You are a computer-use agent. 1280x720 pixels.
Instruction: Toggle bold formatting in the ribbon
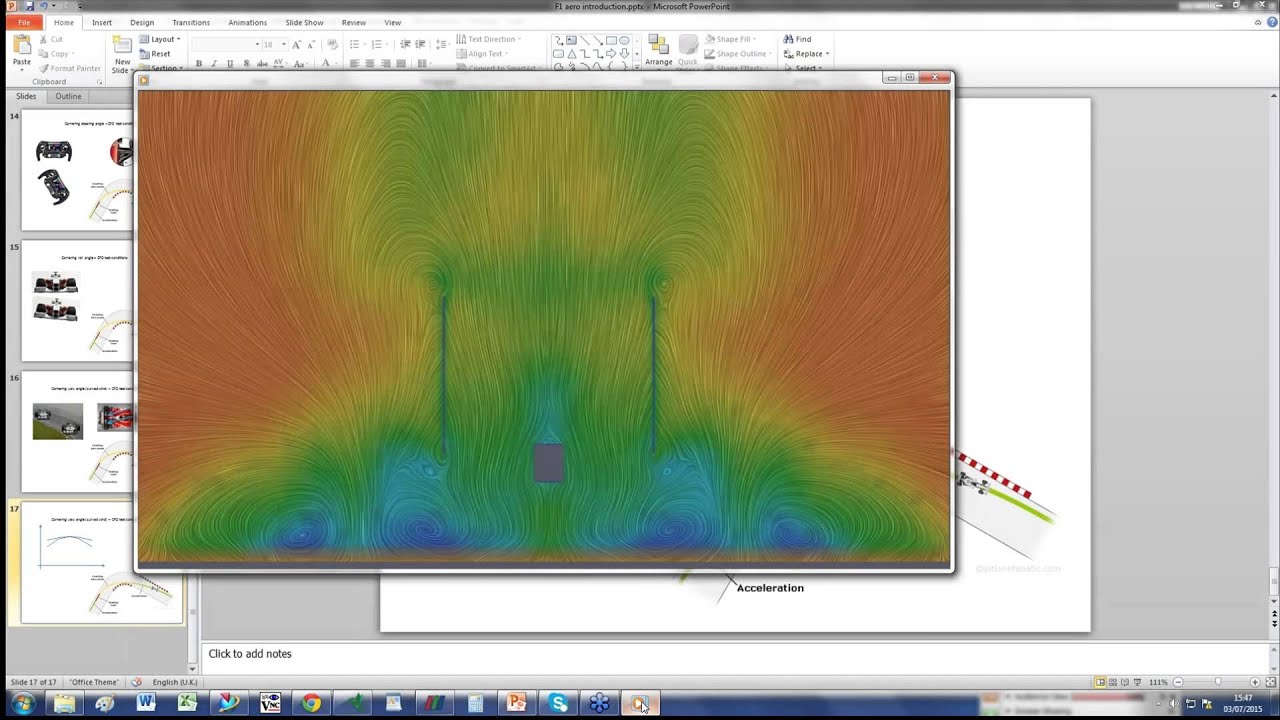(198, 63)
